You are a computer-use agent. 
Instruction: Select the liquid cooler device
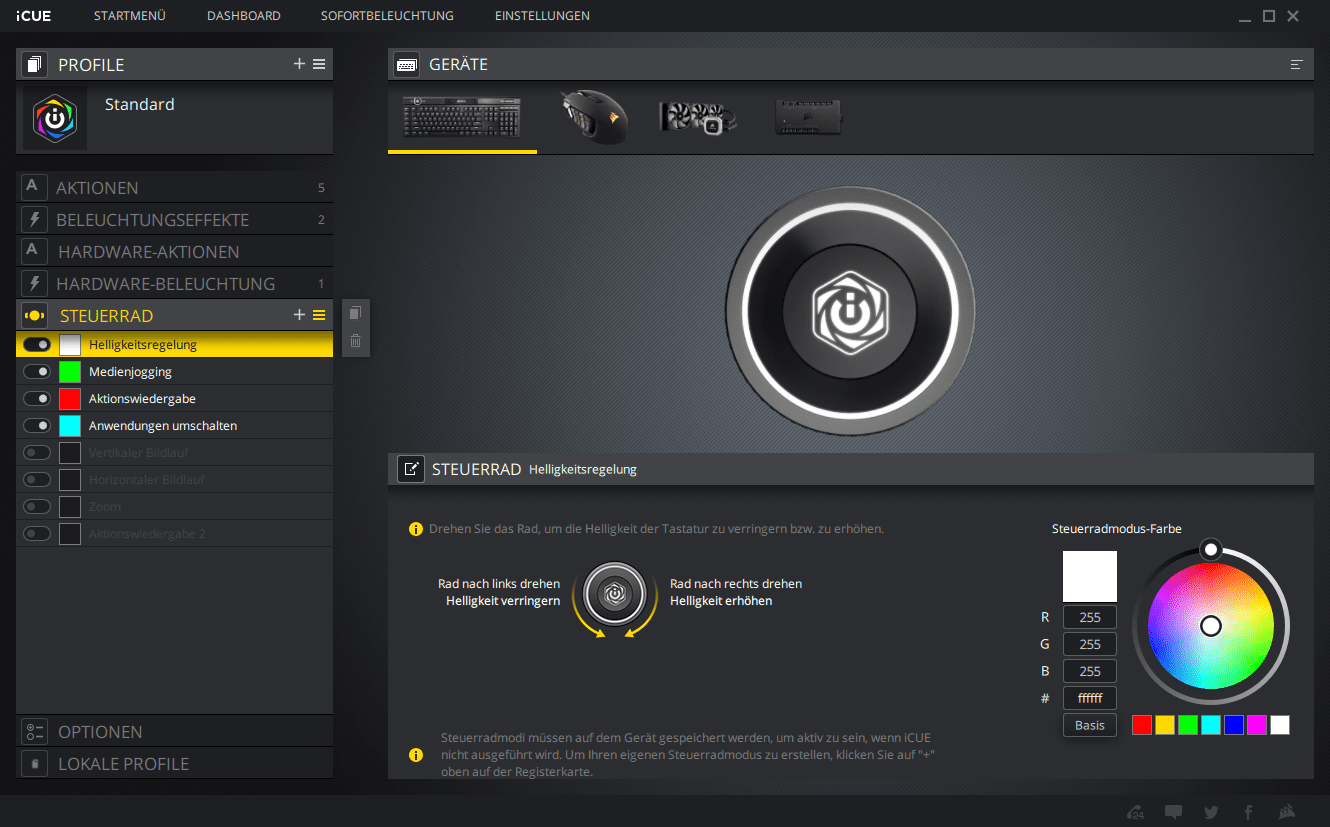click(x=698, y=117)
